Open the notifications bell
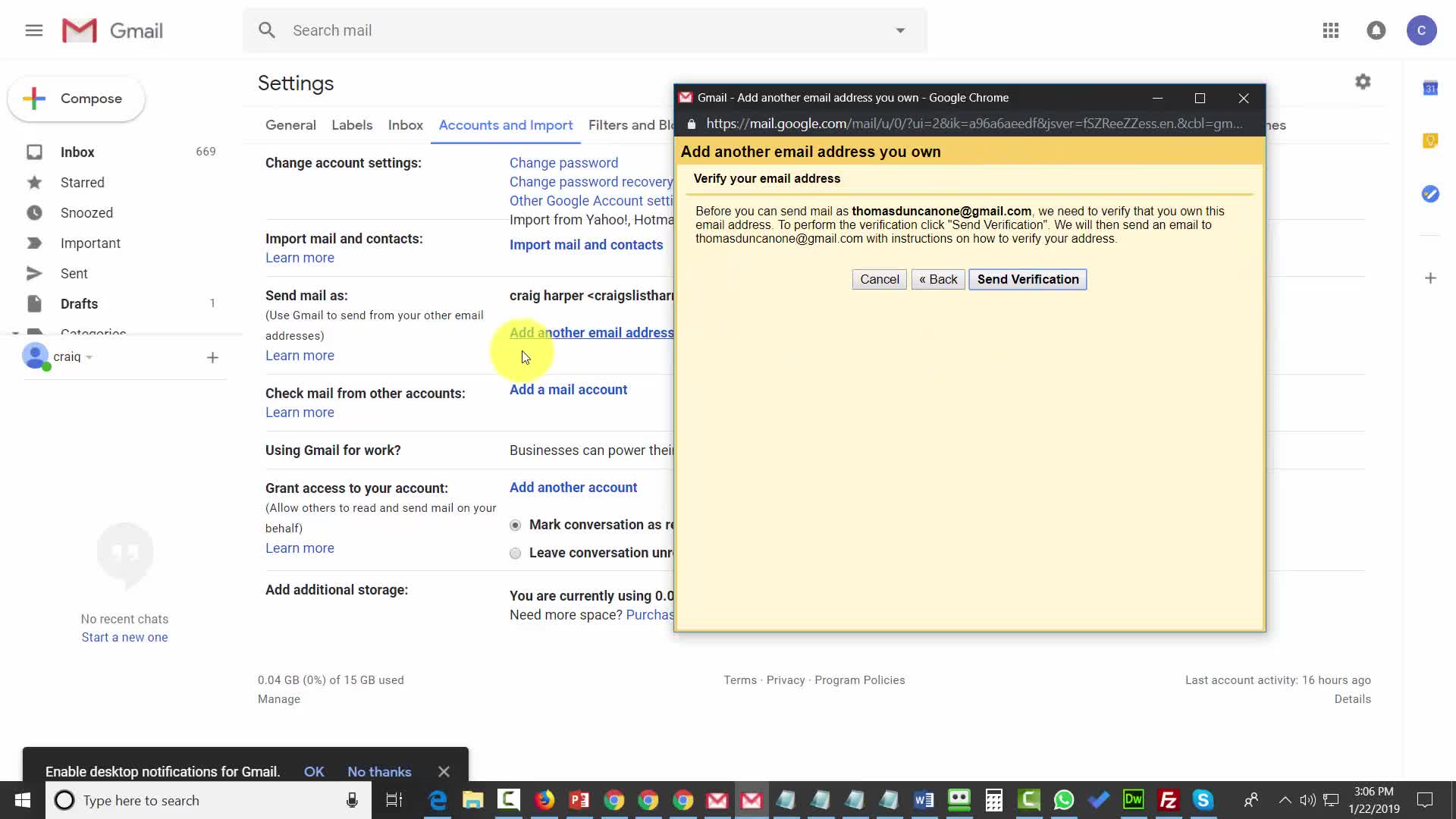1456x819 pixels. [1376, 30]
